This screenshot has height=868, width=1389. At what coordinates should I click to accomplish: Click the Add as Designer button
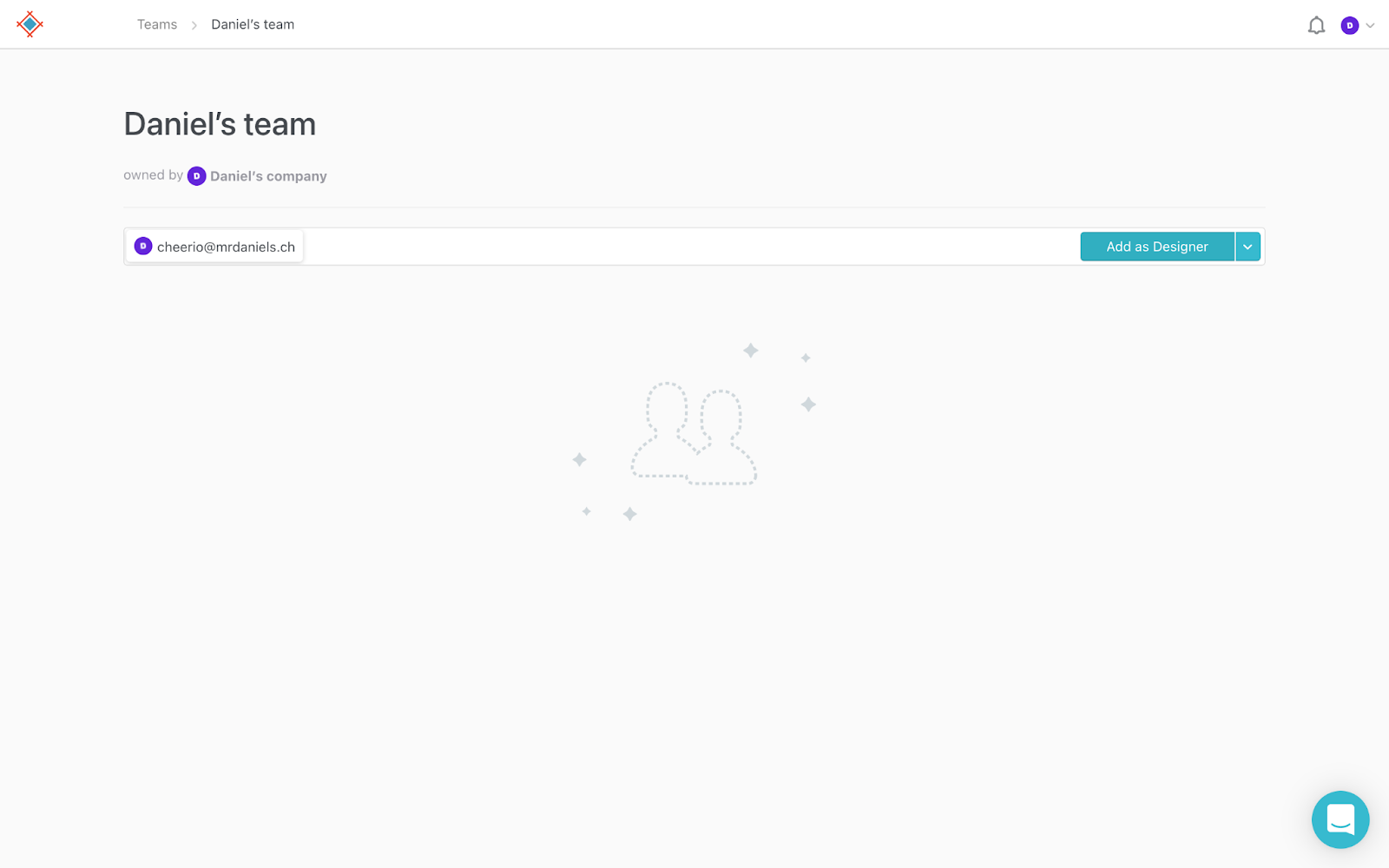[1156, 247]
